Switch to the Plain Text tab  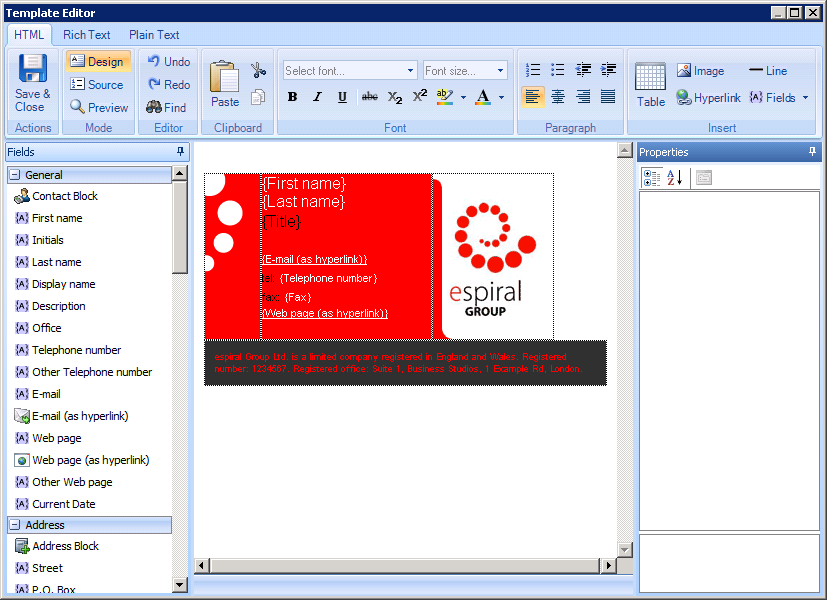click(154, 35)
